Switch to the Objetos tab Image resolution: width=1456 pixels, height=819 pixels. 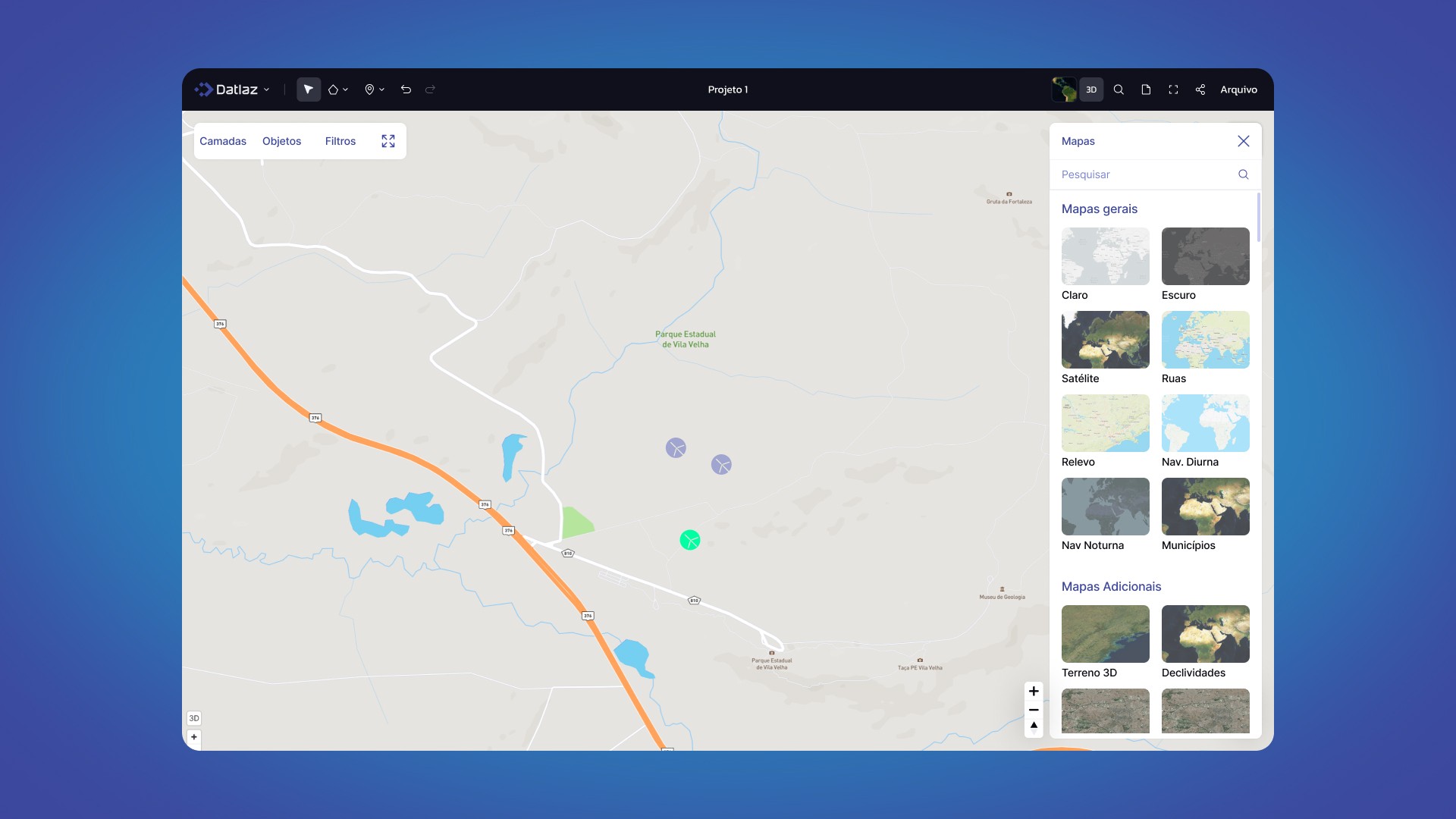(x=281, y=141)
